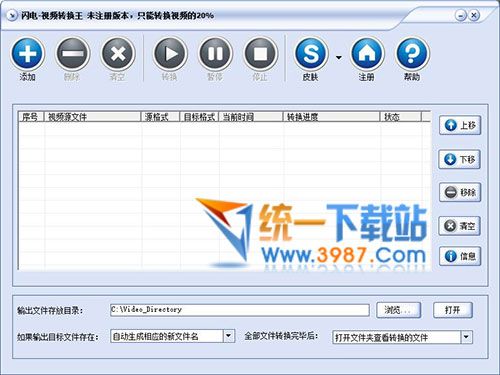This screenshot has height=375, width=500.
Task: Click the 添加 (Add) plus icon
Action: click(x=27, y=53)
